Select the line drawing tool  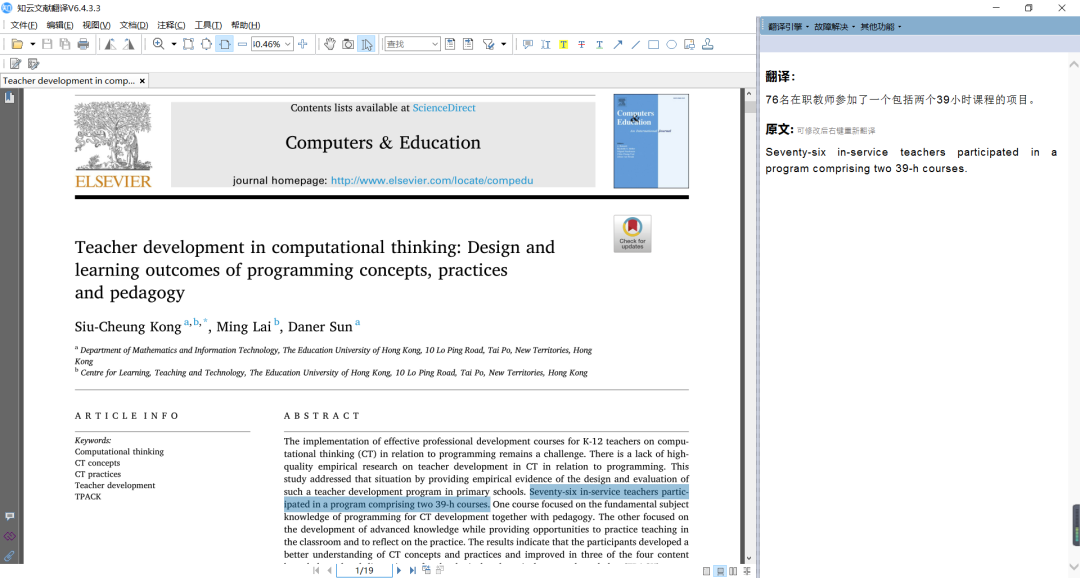point(636,44)
